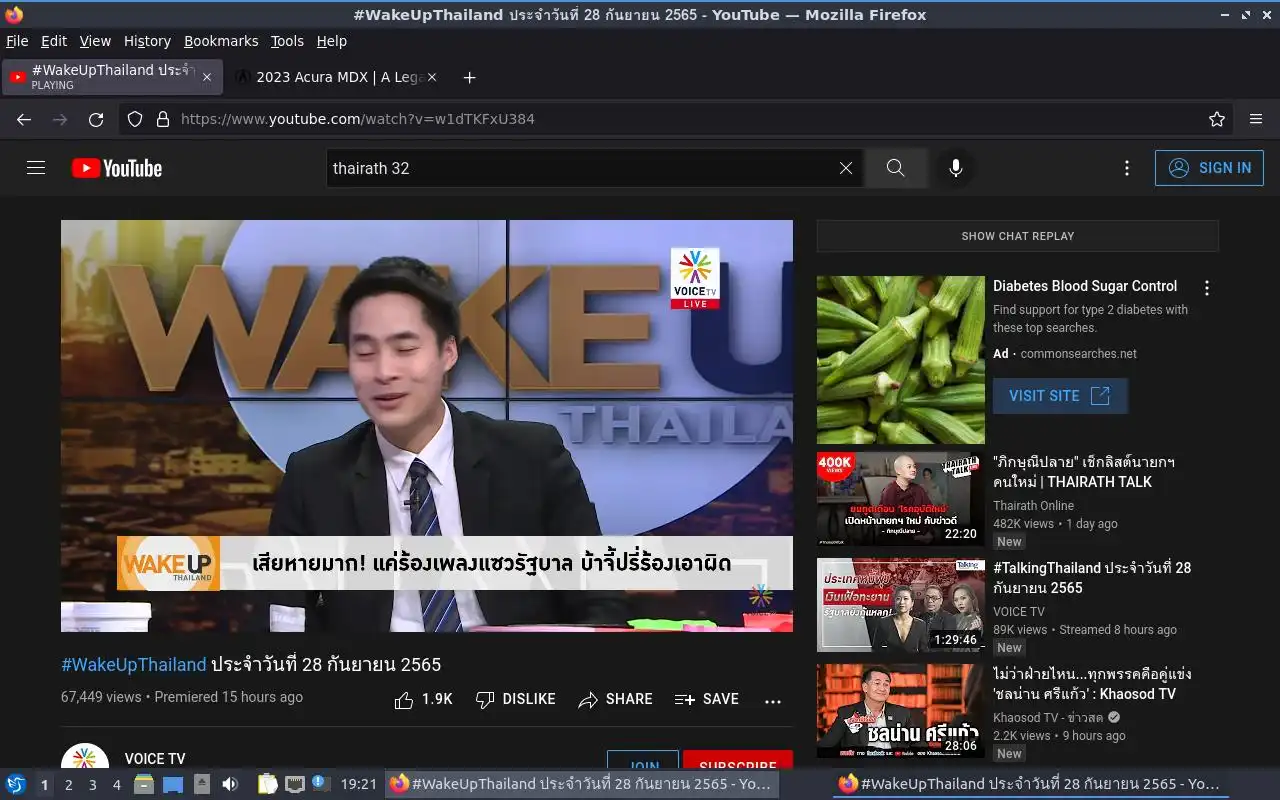Switch to workspace 2 in the pager
Viewport: 1280px width, 800px height.
coord(68,785)
